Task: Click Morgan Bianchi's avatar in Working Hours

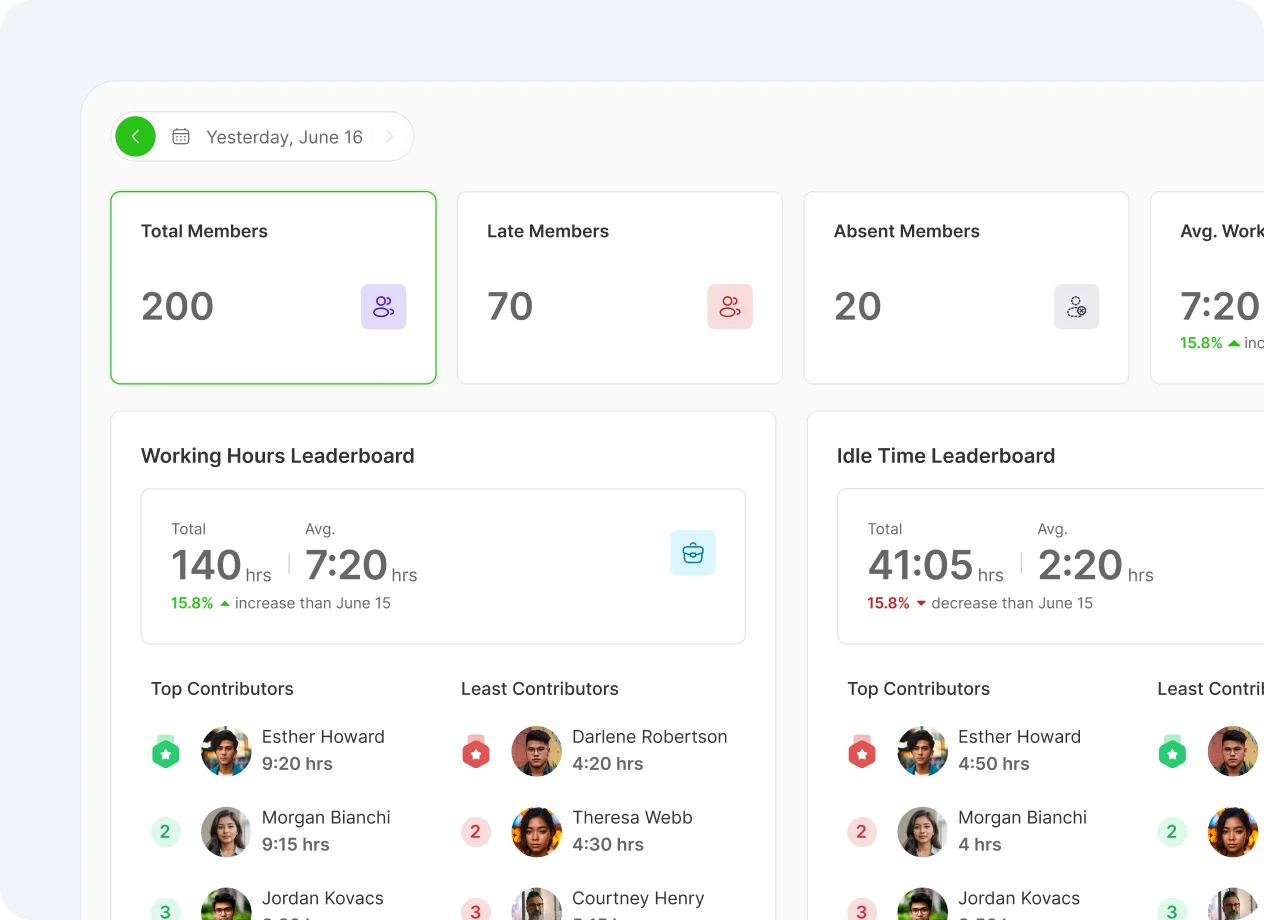Action: [x=226, y=831]
